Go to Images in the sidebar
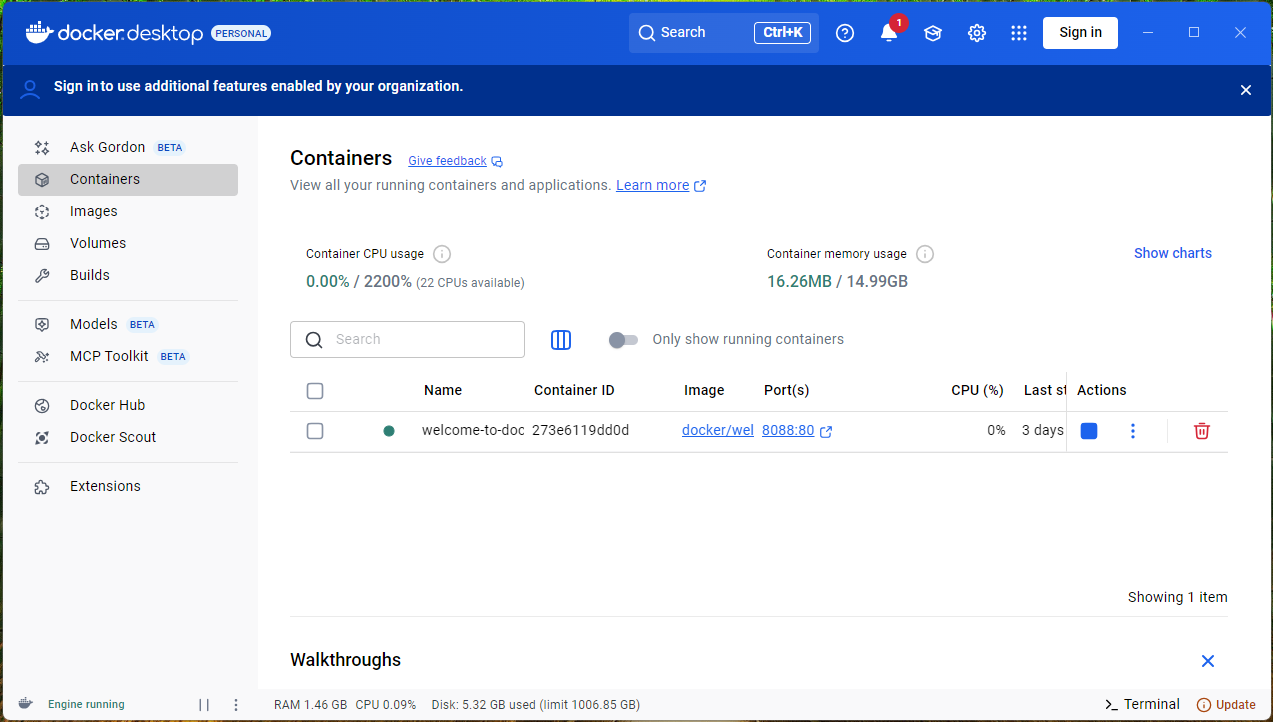Viewport: 1273px width, 722px height. [94, 211]
